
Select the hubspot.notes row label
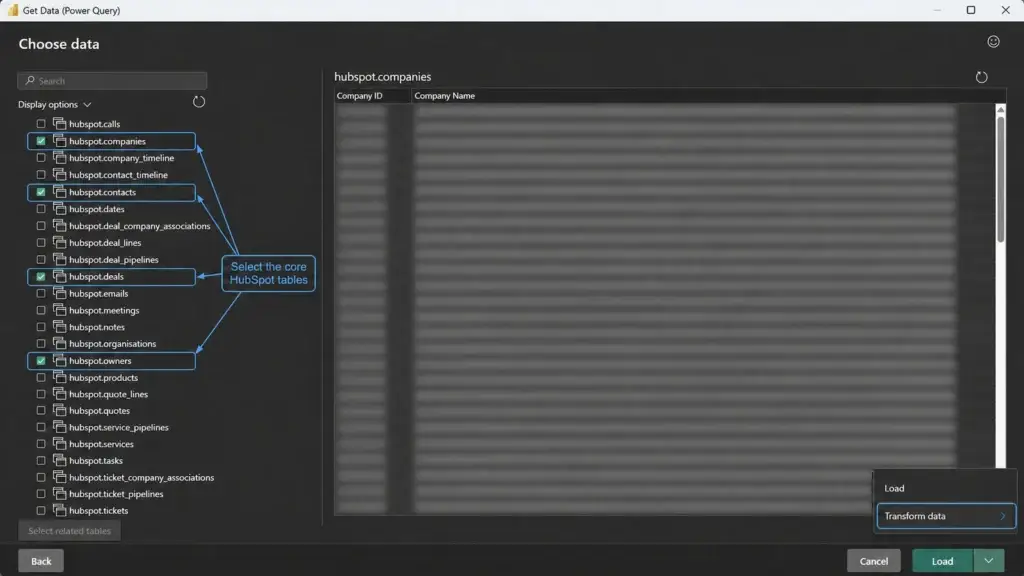(97, 327)
